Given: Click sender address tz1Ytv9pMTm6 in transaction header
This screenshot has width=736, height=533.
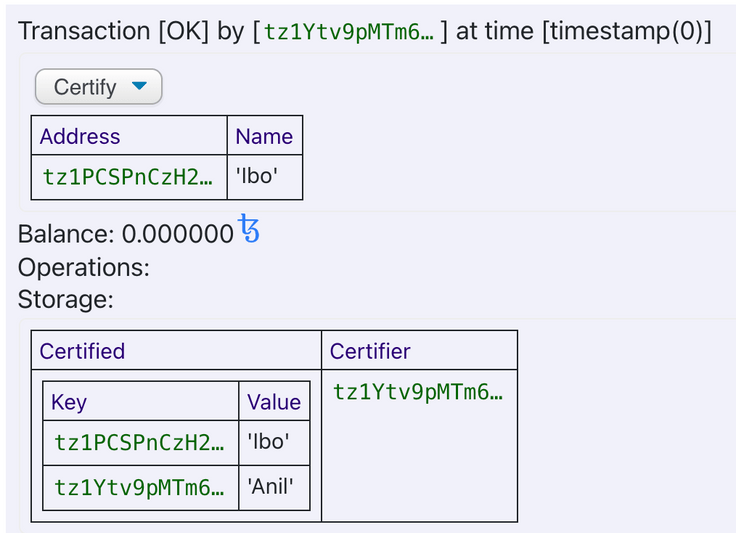Looking at the screenshot, I should (349, 32).
